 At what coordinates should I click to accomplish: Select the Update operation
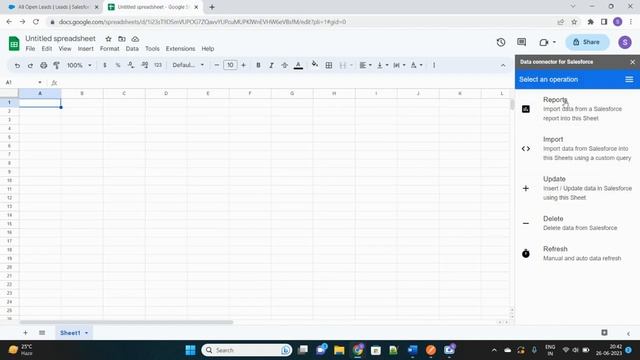[x=577, y=188]
